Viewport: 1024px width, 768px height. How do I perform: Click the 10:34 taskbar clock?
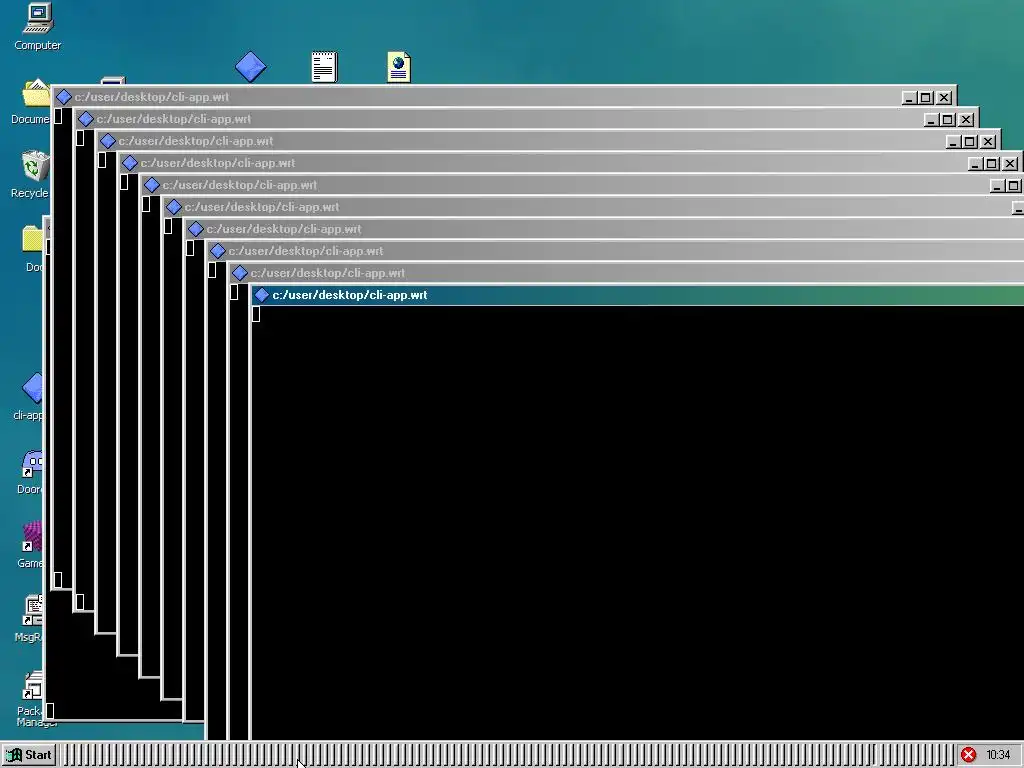(998, 755)
